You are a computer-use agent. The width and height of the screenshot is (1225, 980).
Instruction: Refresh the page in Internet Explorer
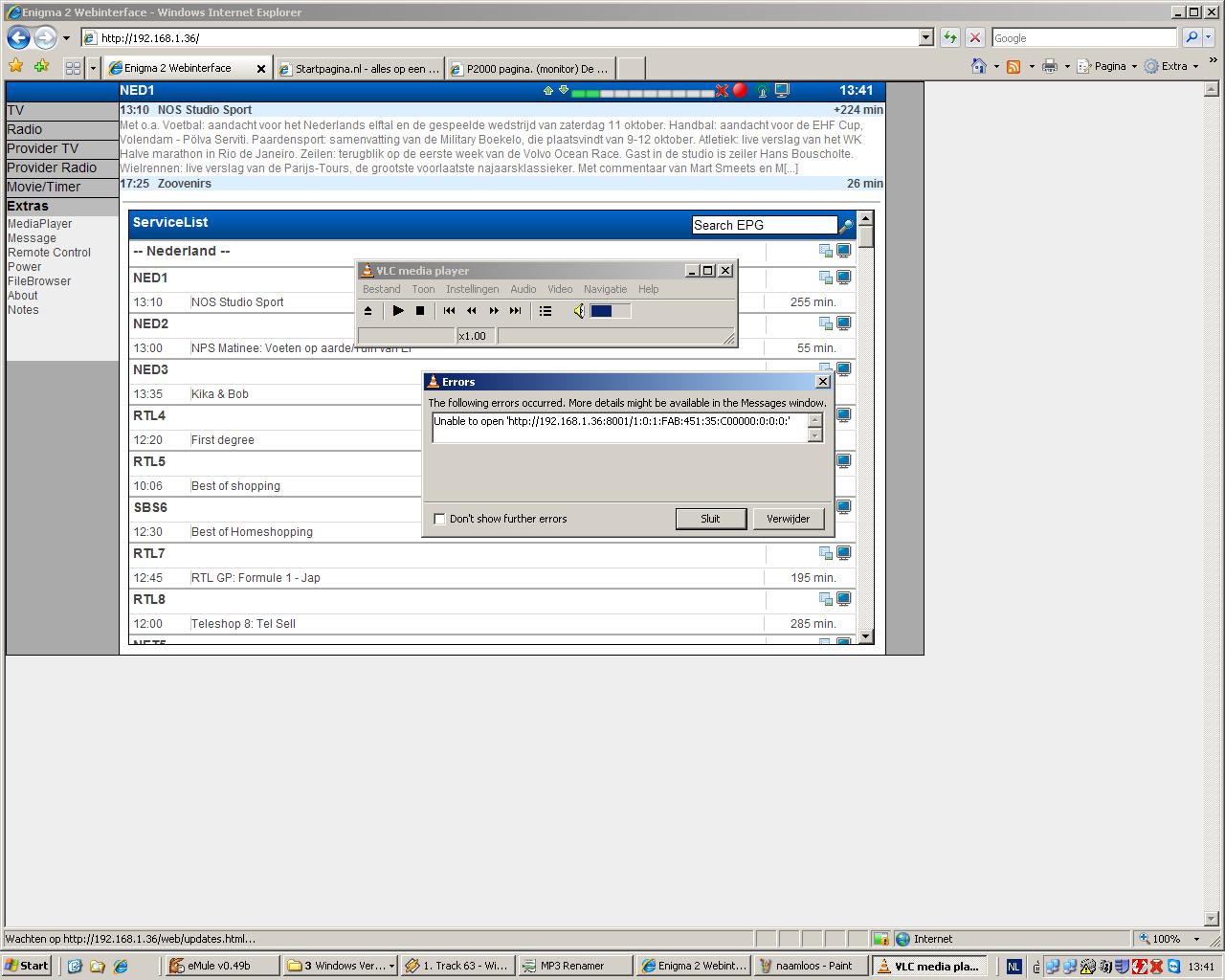tap(949, 38)
